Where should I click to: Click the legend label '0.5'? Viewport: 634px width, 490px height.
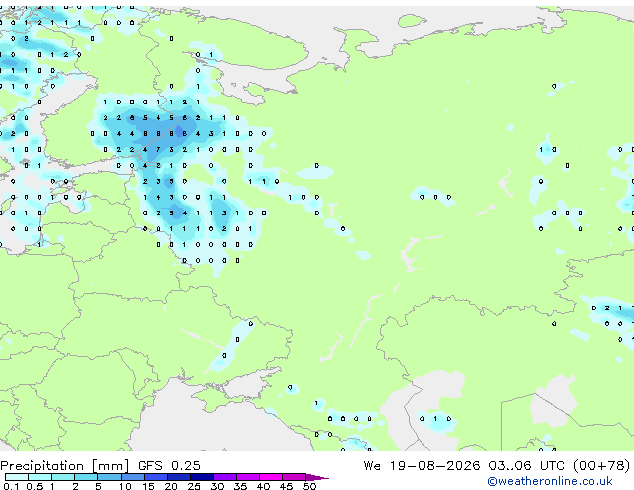(x=35, y=486)
